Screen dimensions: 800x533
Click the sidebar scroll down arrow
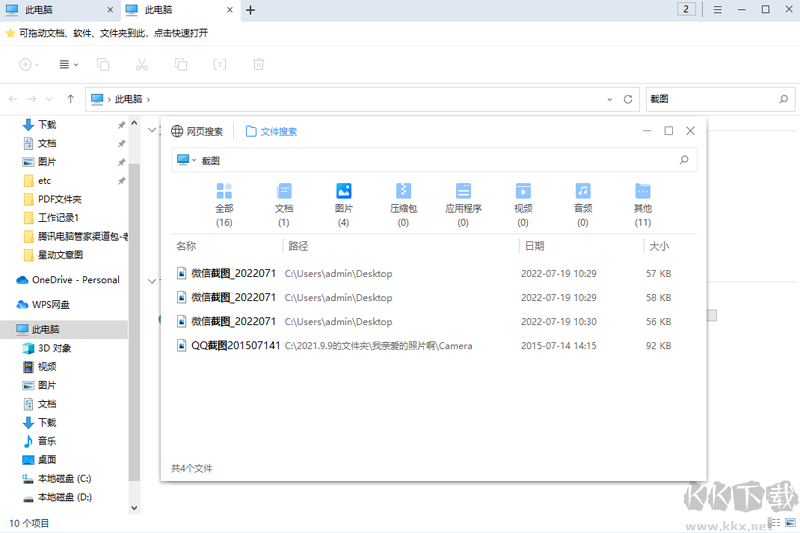(134, 507)
